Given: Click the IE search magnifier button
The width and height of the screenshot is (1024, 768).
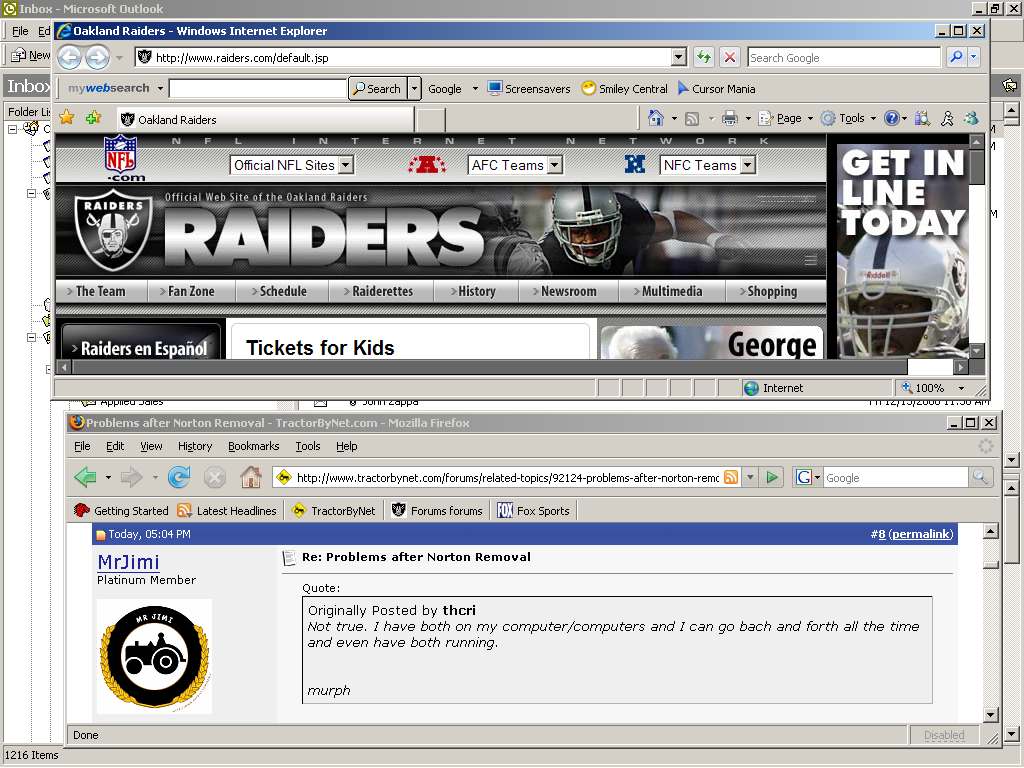Looking at the screenshot, I should click(x=956, y=57).
